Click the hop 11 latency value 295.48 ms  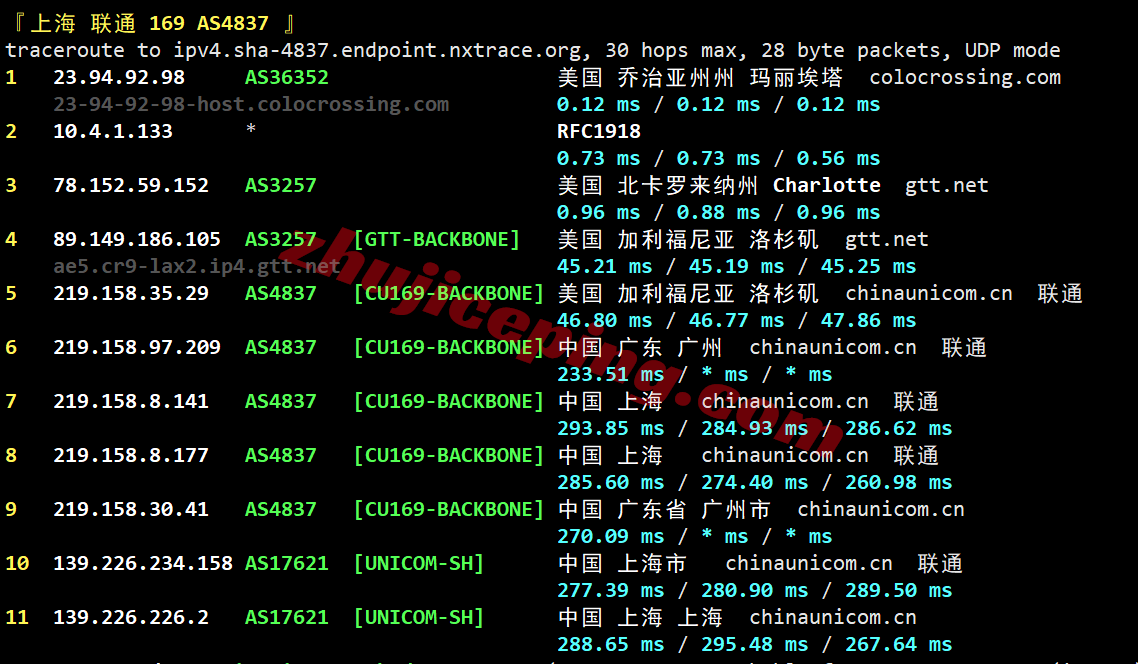click(755, 644)
